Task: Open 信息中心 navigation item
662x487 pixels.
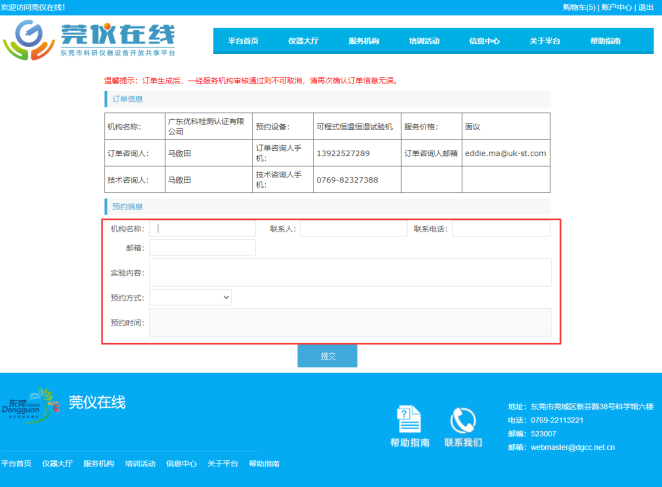Action: (x=484, y=41)
